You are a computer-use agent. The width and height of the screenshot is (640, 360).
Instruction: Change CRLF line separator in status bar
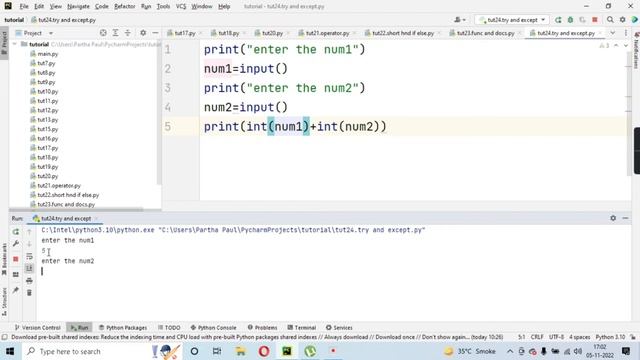click(x=537, y=337)
